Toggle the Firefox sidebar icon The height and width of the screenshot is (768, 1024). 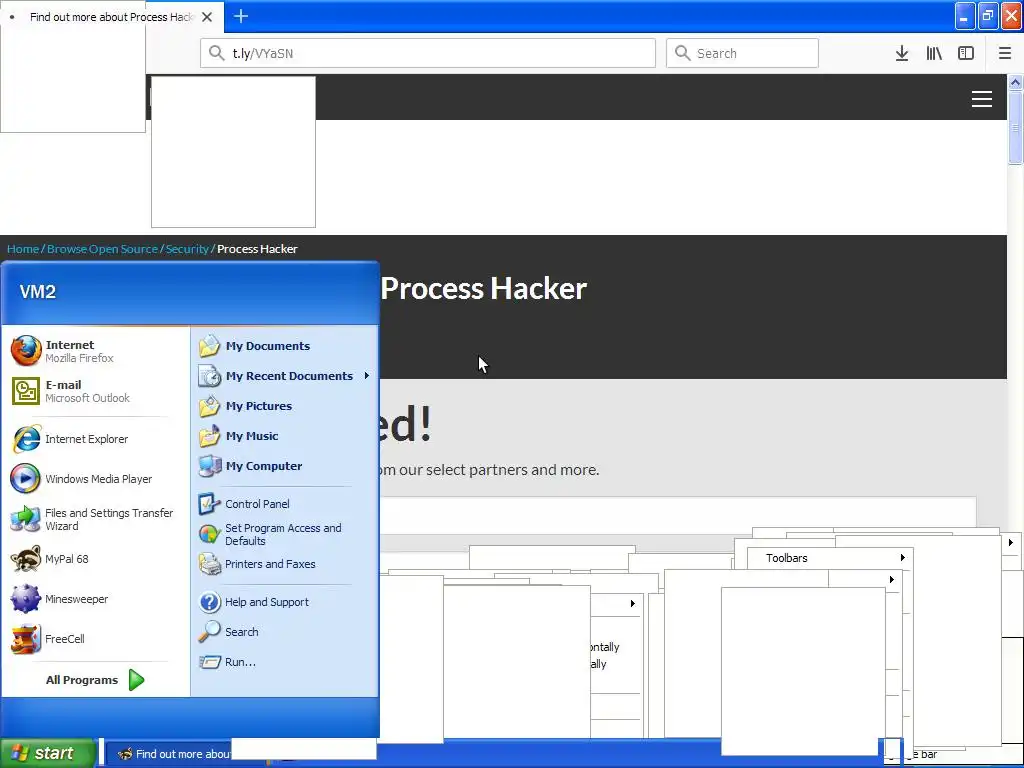966,54
